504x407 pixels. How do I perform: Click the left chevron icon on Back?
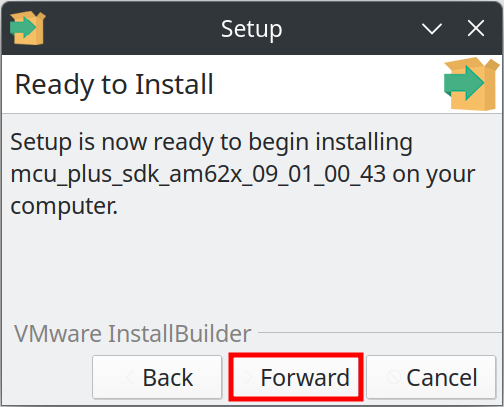(x=130, y=378)
